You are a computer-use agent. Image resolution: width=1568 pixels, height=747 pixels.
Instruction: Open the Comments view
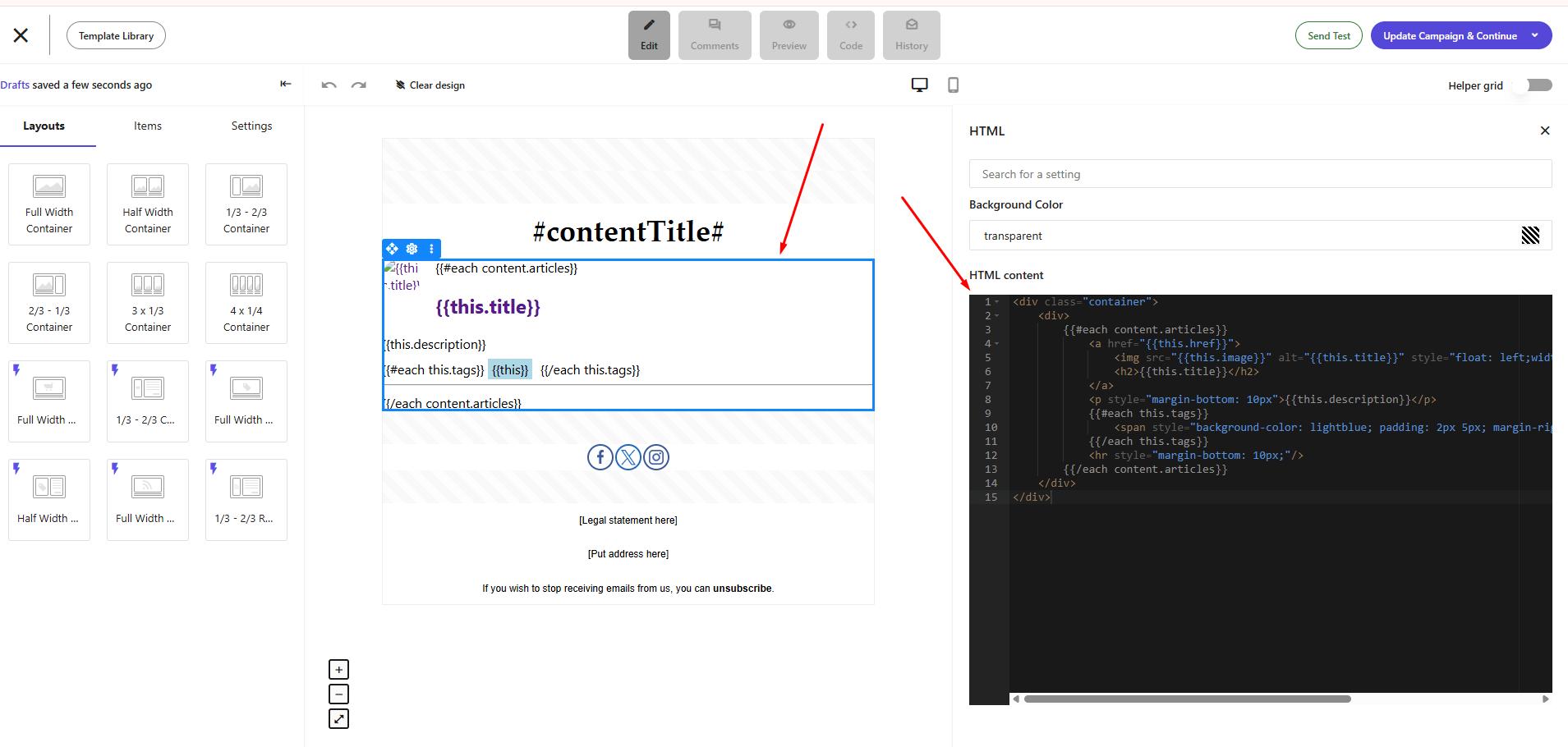tap(715, 35)
